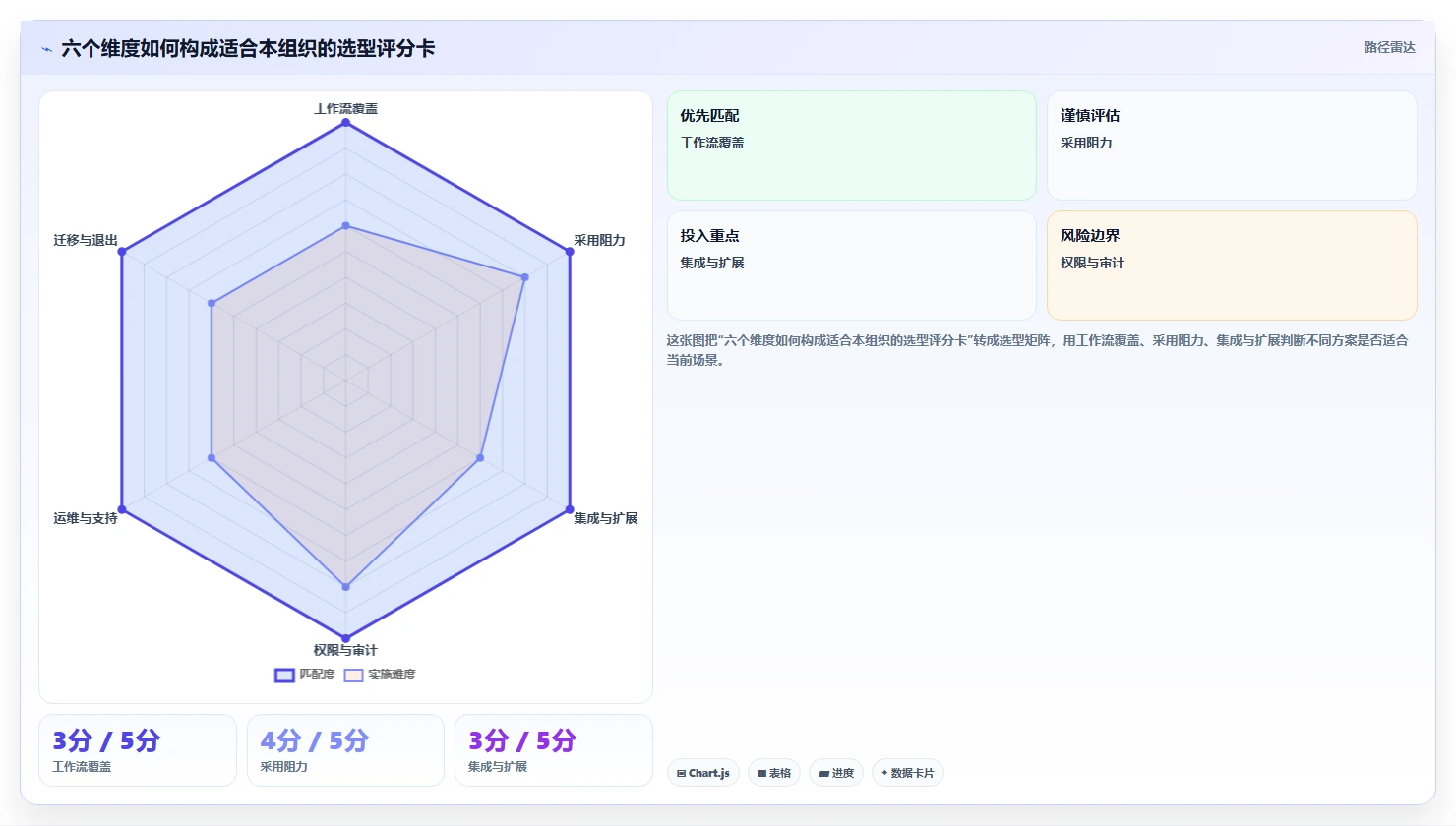Click the 迁移与退出 radar axis label
Screen dimensions: 1456x826
point(86,240)
